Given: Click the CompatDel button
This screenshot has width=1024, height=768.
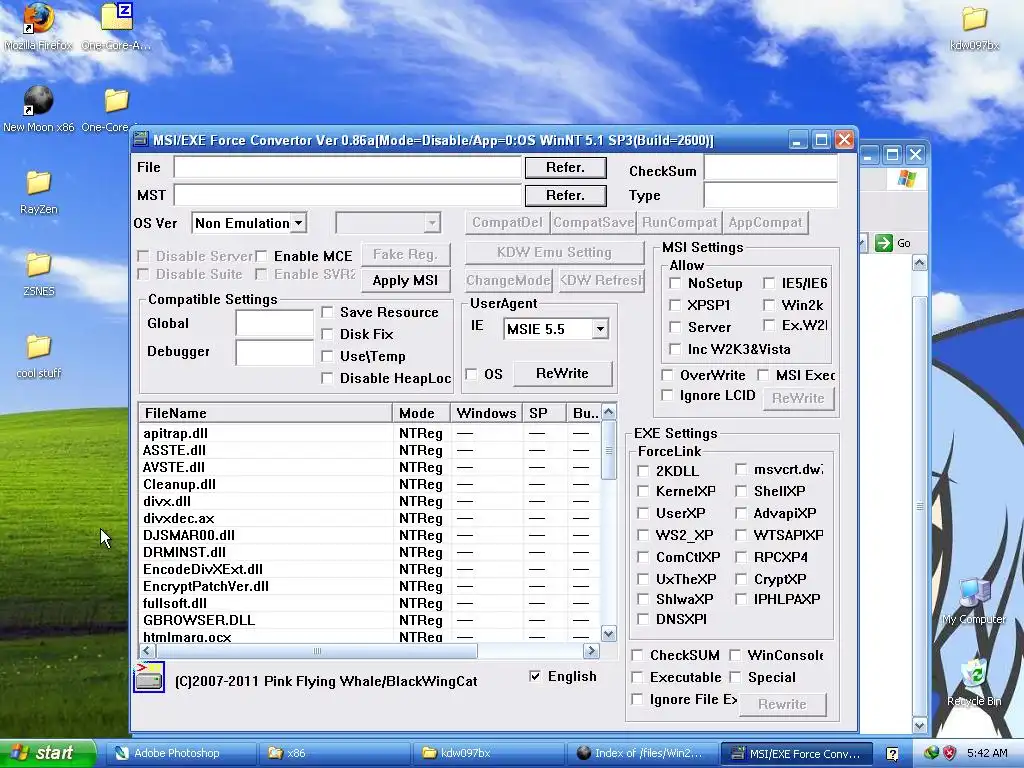Looking at the screenshot, I should click(x=507, y=222).
